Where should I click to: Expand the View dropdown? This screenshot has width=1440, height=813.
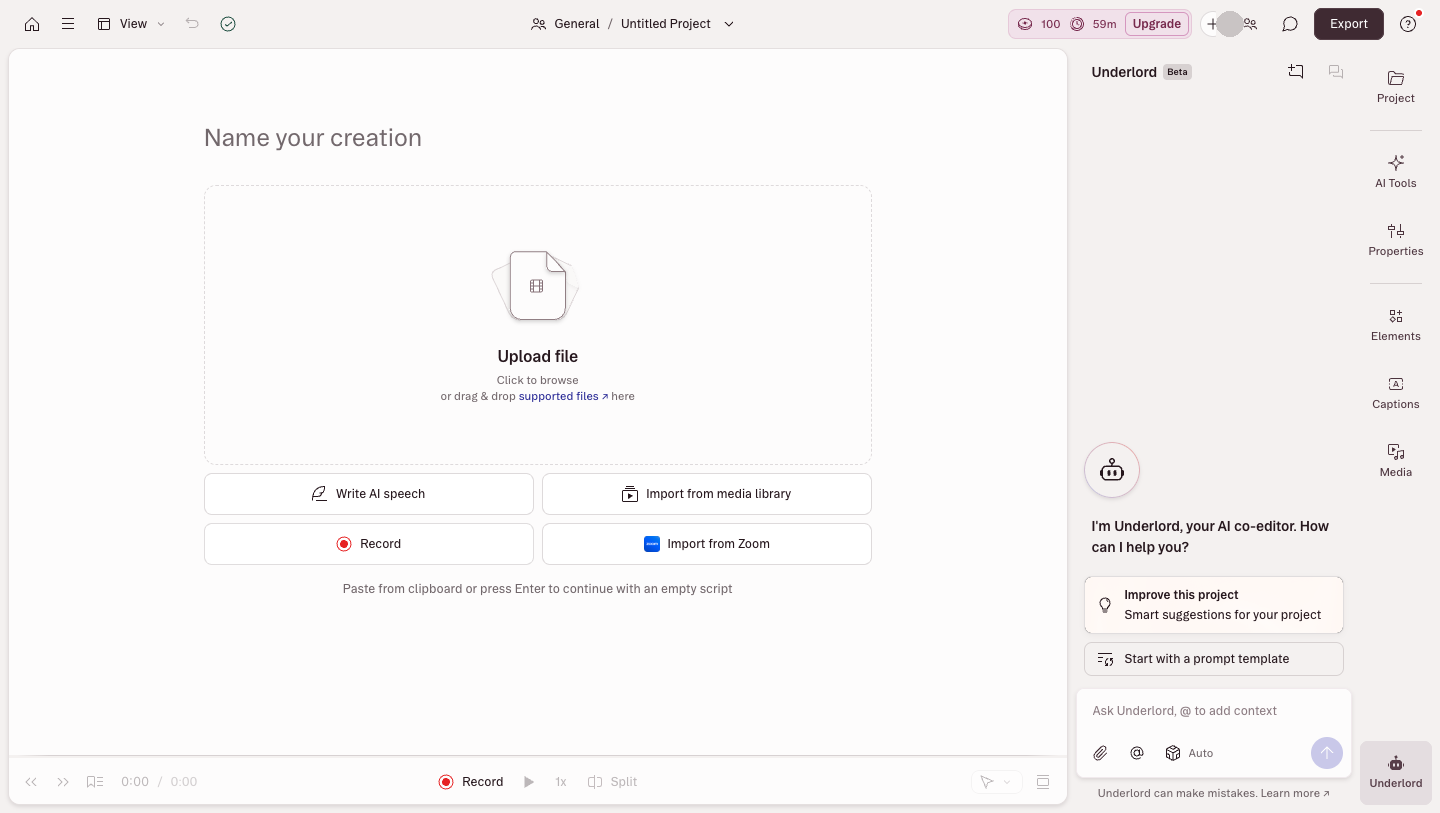click(x=131, y=24)
